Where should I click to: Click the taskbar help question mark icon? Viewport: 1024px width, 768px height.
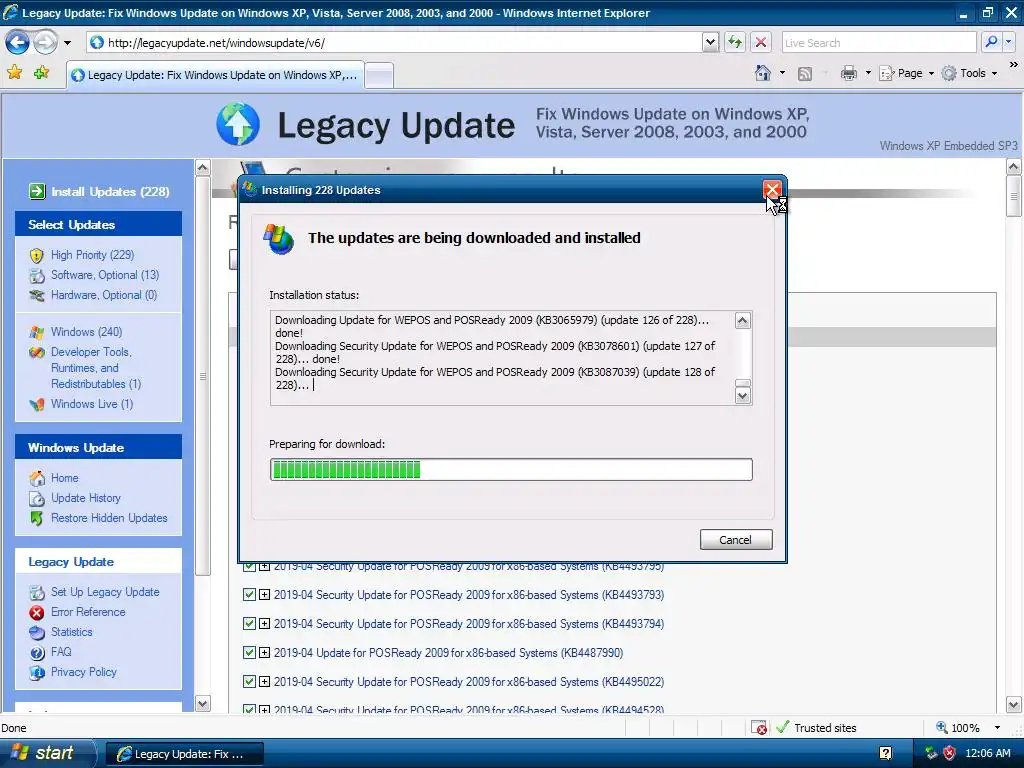tap(886, 754)
